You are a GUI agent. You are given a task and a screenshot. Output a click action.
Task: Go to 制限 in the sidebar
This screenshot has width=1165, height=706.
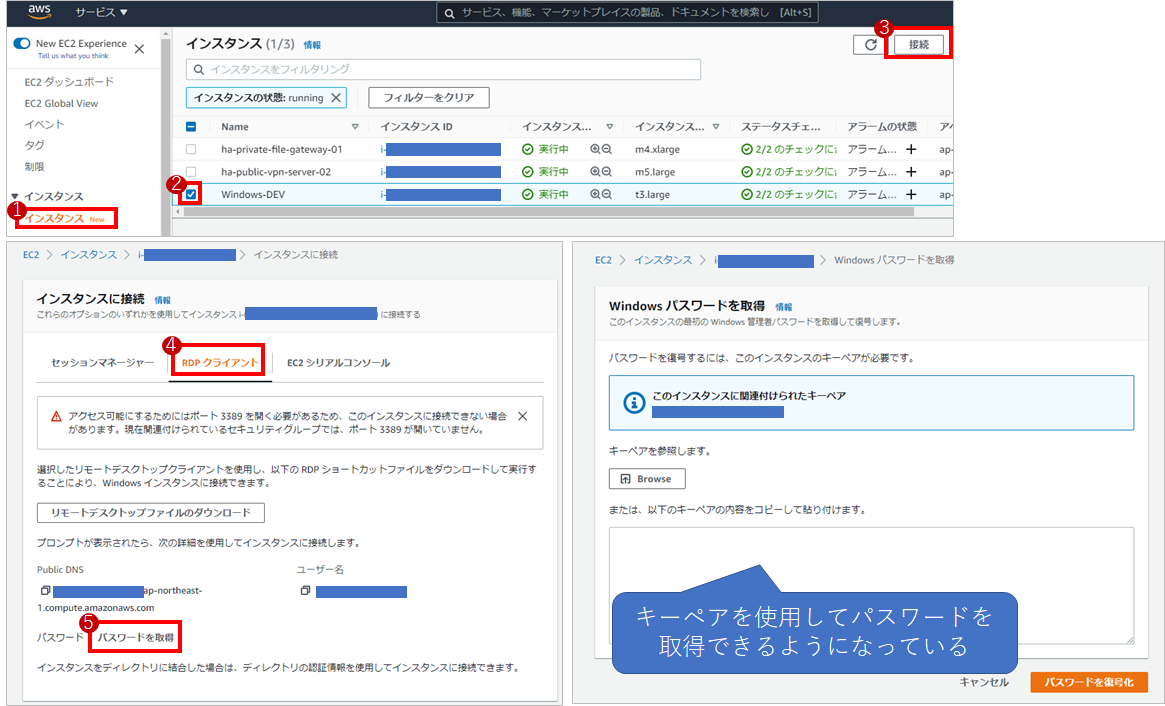click(x=34, y=166)
